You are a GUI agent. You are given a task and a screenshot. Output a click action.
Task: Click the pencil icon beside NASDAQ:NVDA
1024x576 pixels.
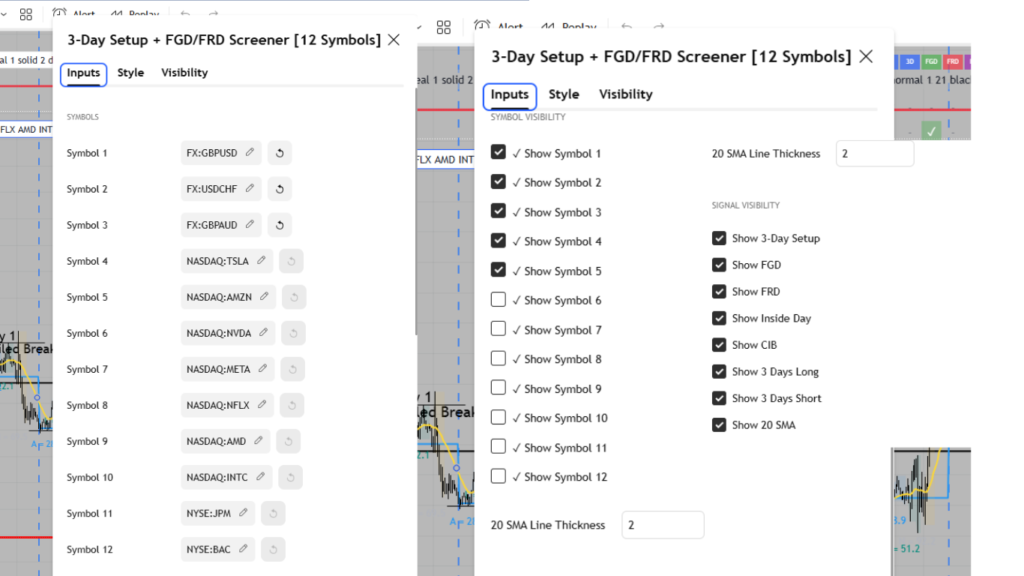[264, 333]
